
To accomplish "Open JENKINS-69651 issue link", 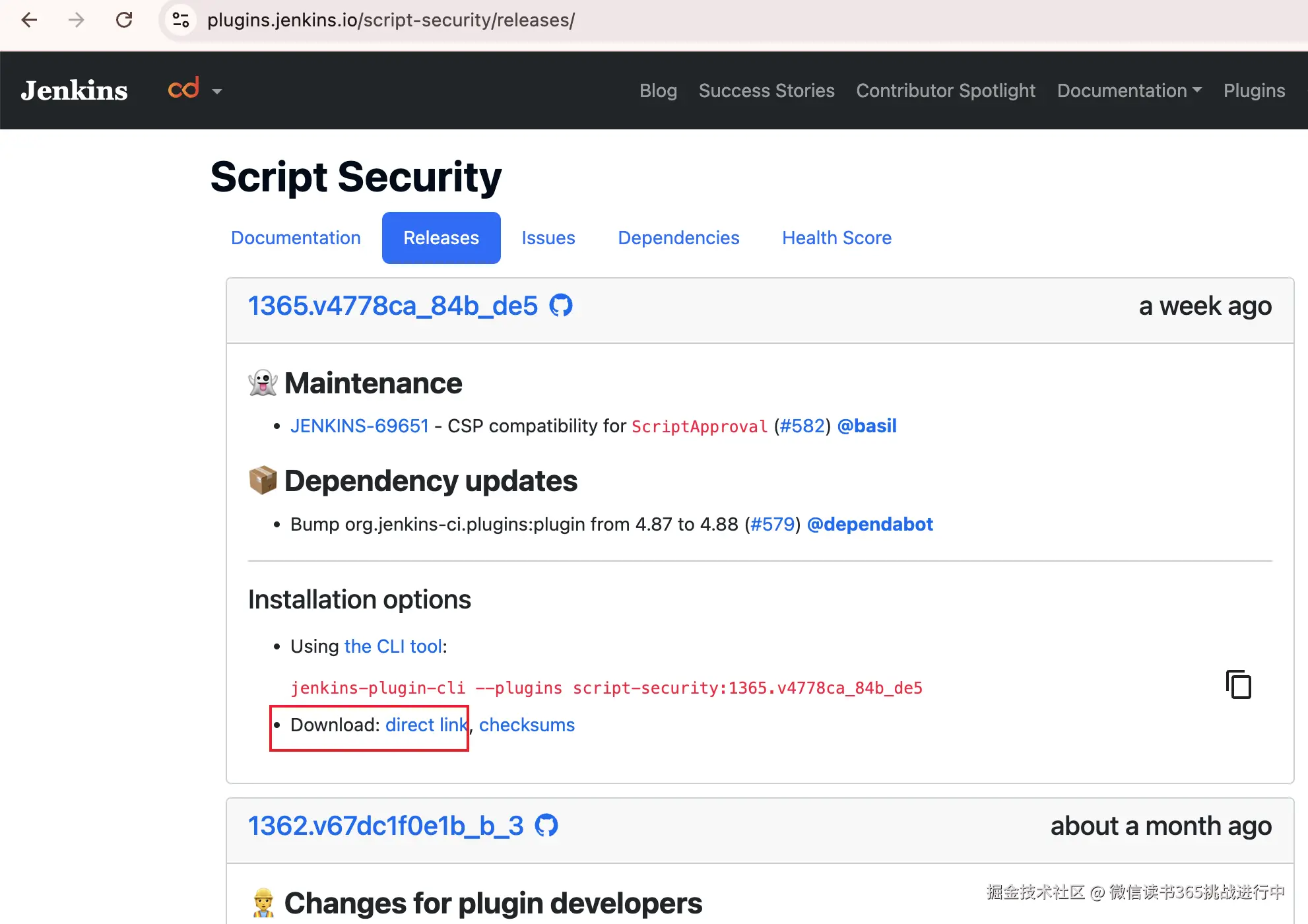I will [x=359, y=426].
